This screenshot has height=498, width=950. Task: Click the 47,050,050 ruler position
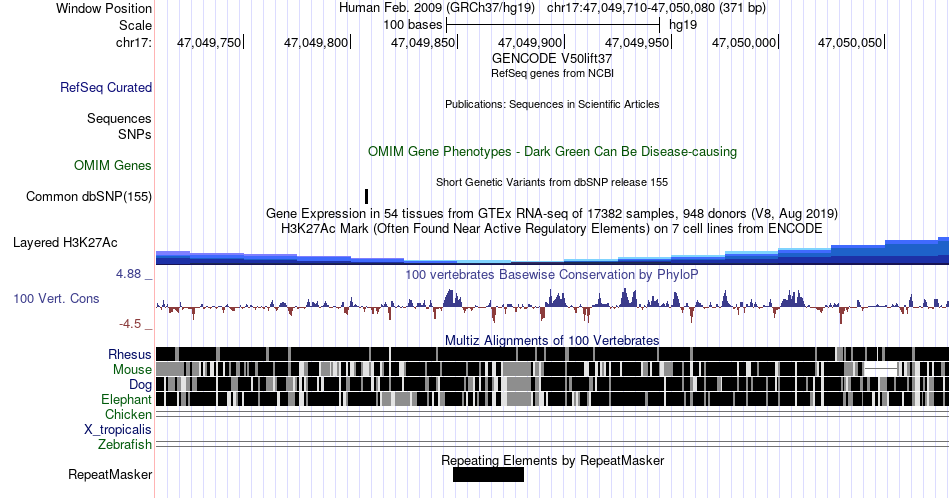coord(850,42)
